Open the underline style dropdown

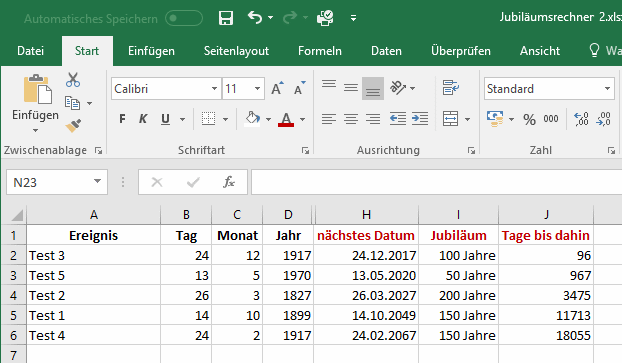tap(182, 119)
